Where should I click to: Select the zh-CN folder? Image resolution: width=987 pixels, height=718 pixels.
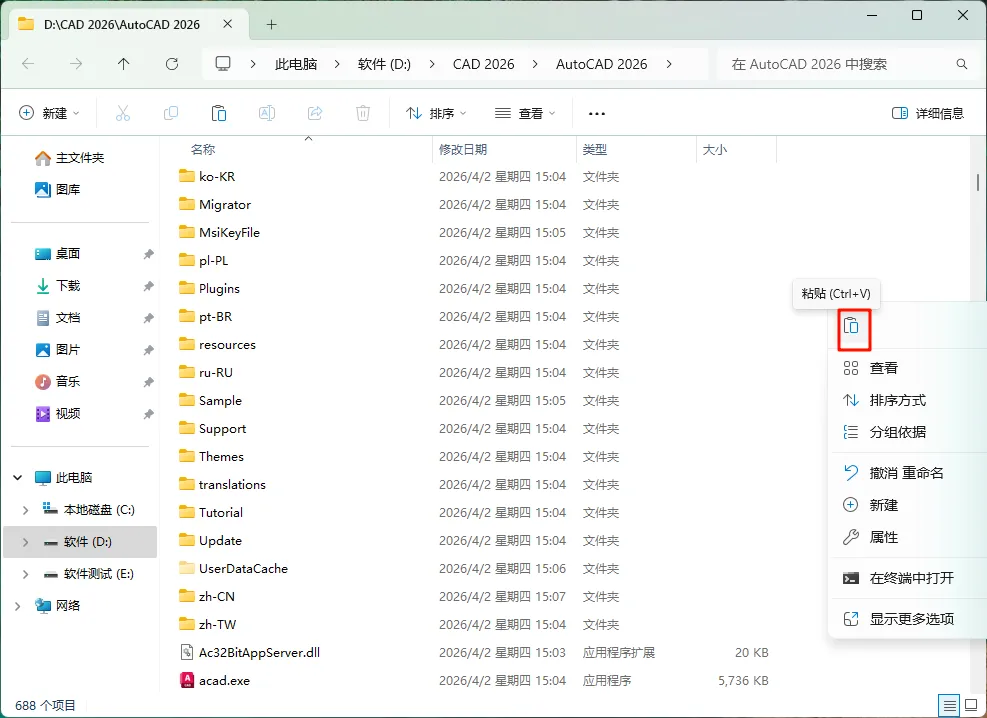[217, 597]
